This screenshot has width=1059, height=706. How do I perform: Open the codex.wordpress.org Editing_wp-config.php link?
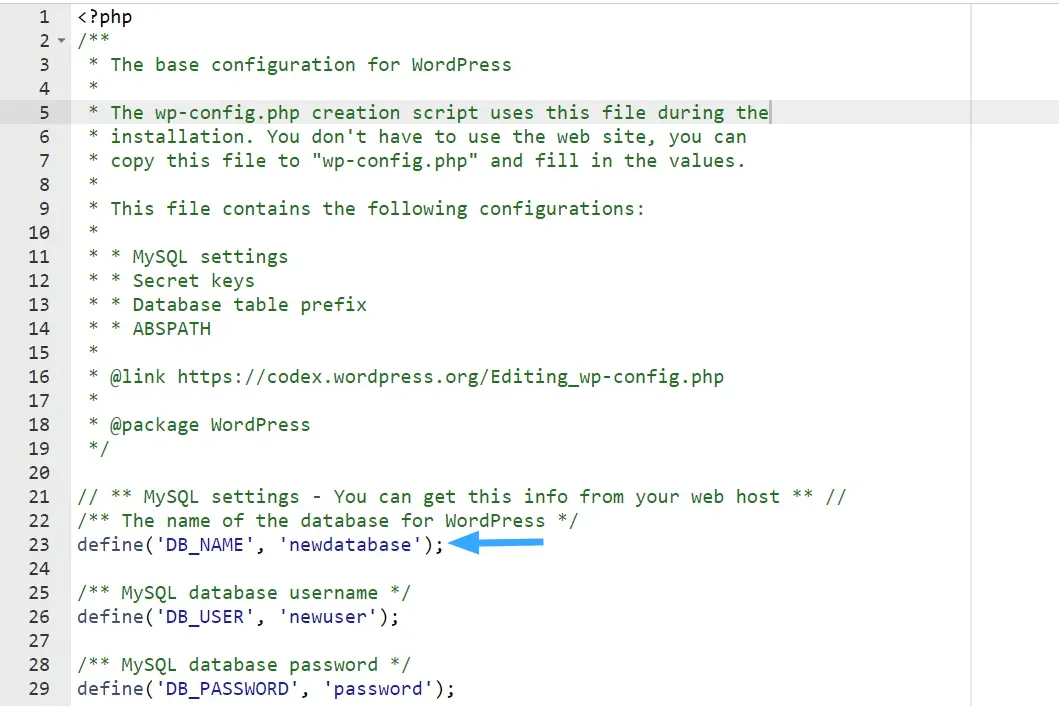pyautogui.click(x=450, y=377)
